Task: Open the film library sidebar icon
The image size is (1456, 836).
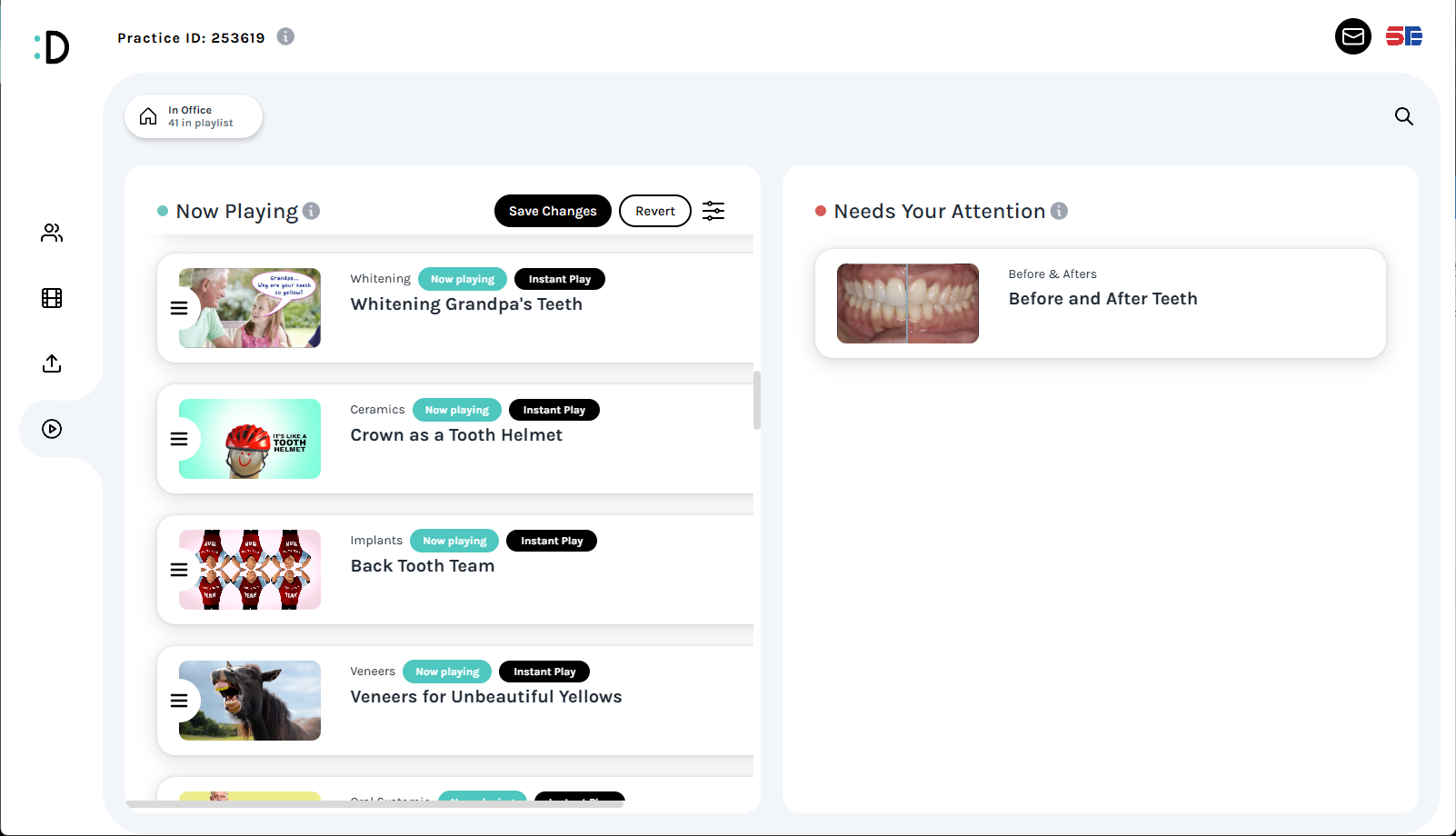Action: coord(52,298)
